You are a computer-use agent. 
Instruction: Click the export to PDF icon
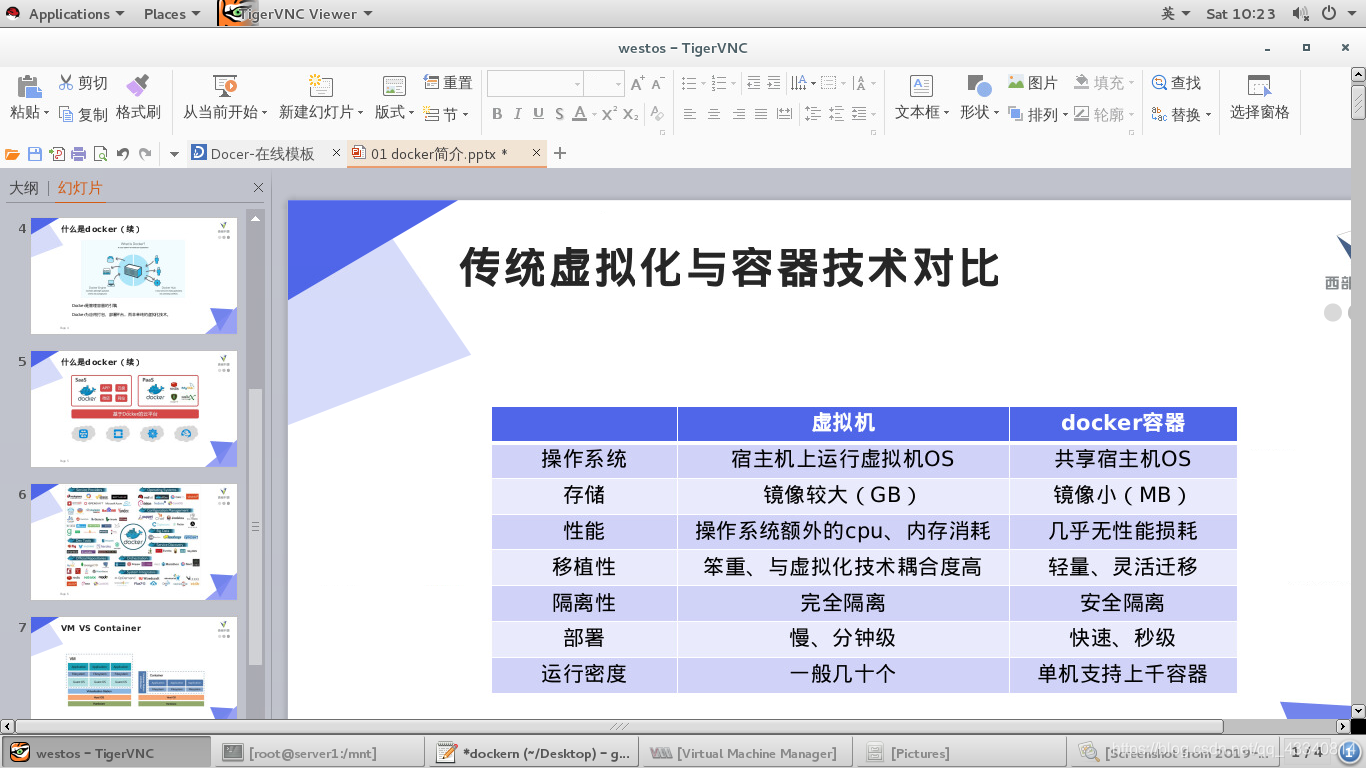[57, 154]
